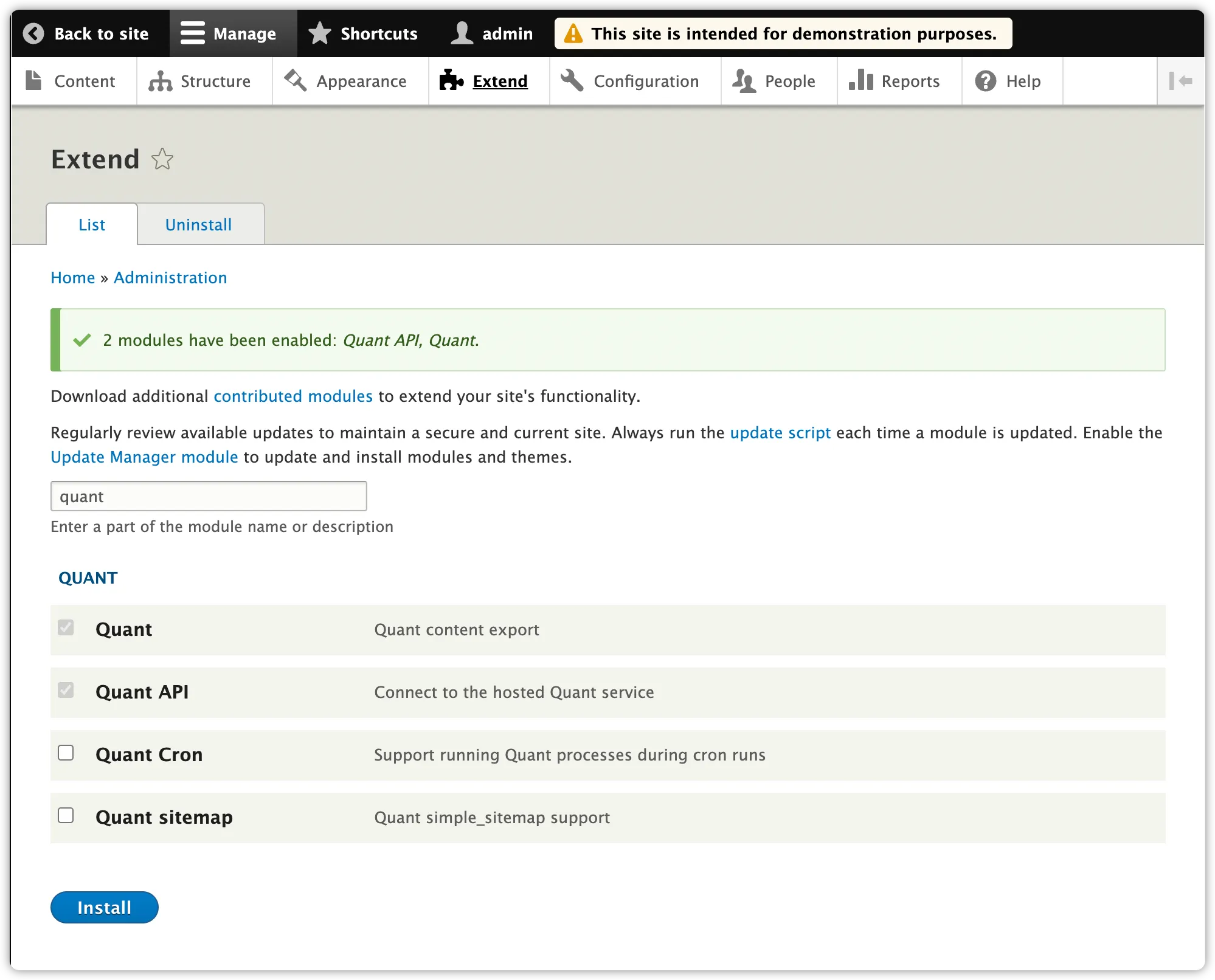Open Configuration via the wrench icon
1215x980 pixels.
pos(570,80)
